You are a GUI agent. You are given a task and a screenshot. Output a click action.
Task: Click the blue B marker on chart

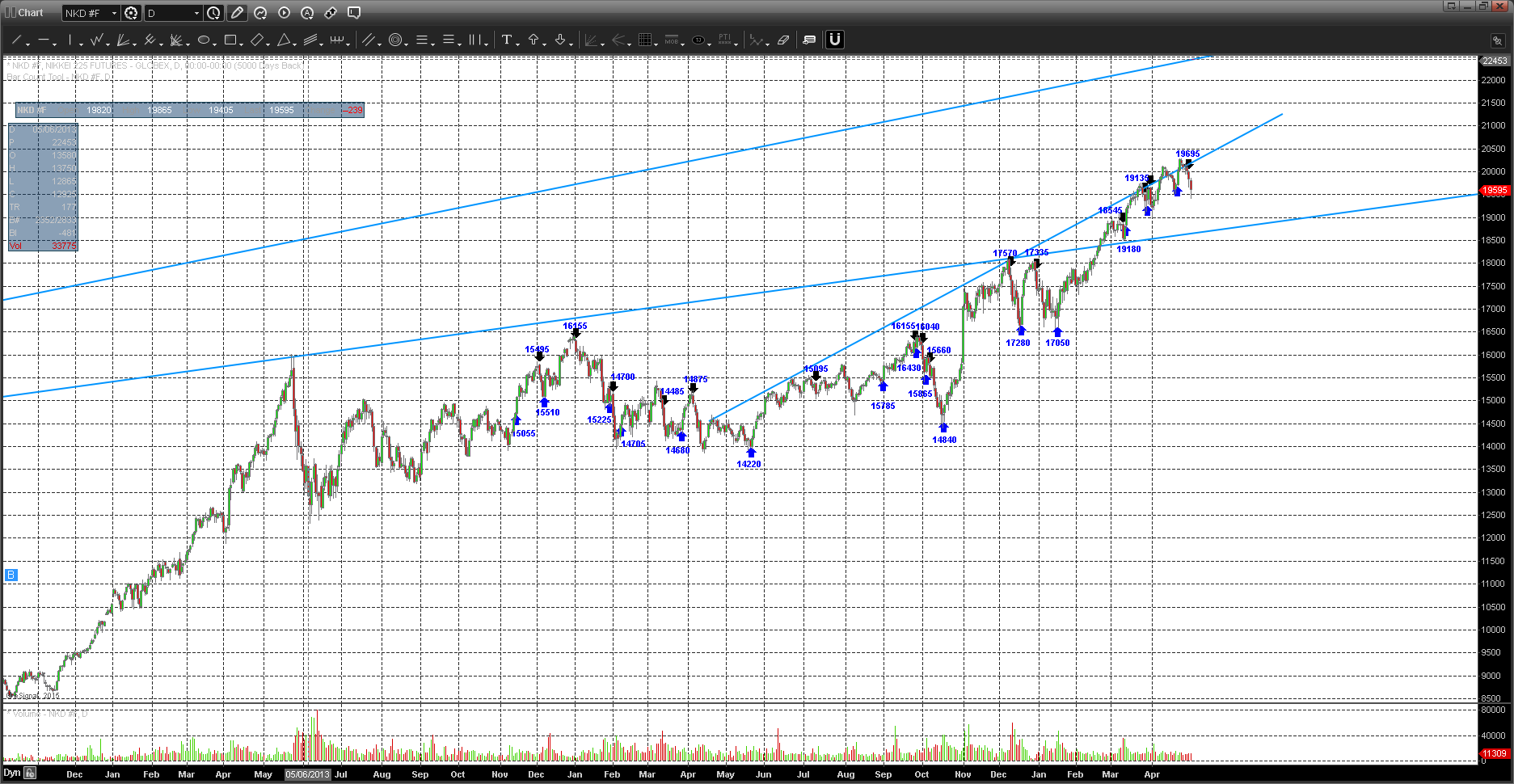pos(11,575)
